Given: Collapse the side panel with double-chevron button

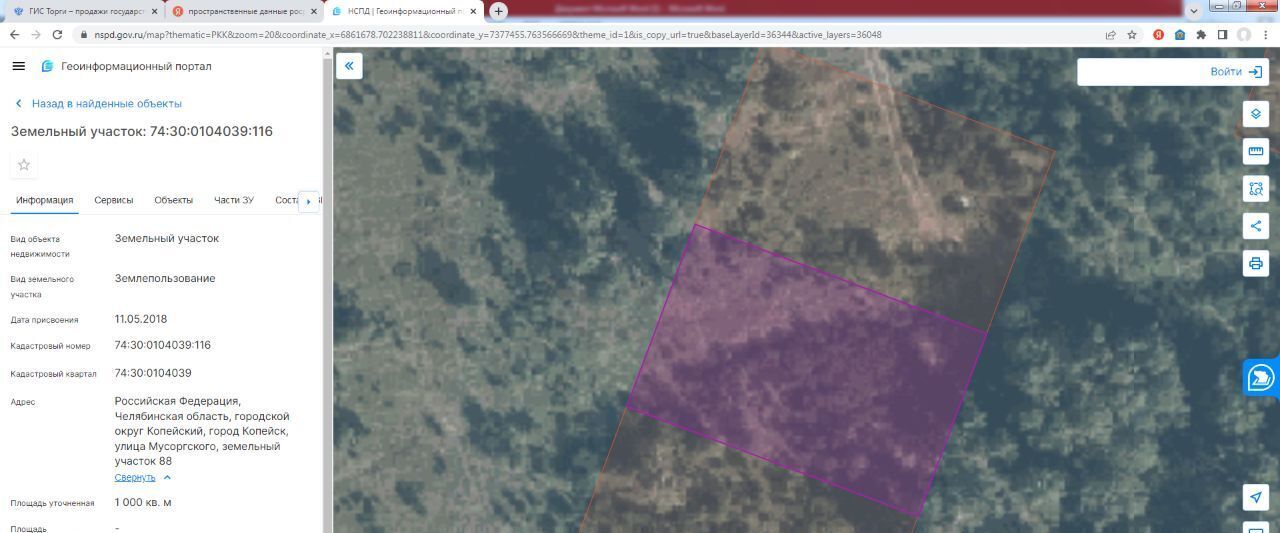Looking at the screenshot, I should coord(349,66).
